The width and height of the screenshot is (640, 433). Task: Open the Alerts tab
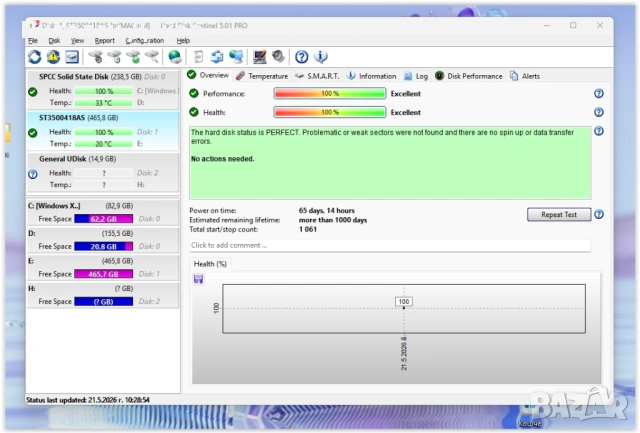[525, 76]
